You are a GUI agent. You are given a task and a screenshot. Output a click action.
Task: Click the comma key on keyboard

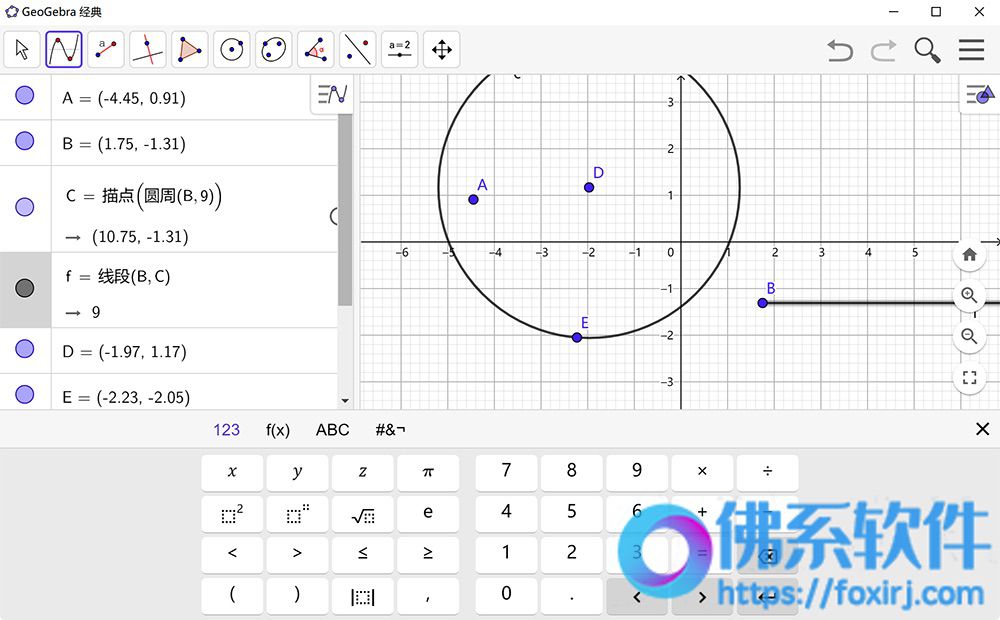428,596
